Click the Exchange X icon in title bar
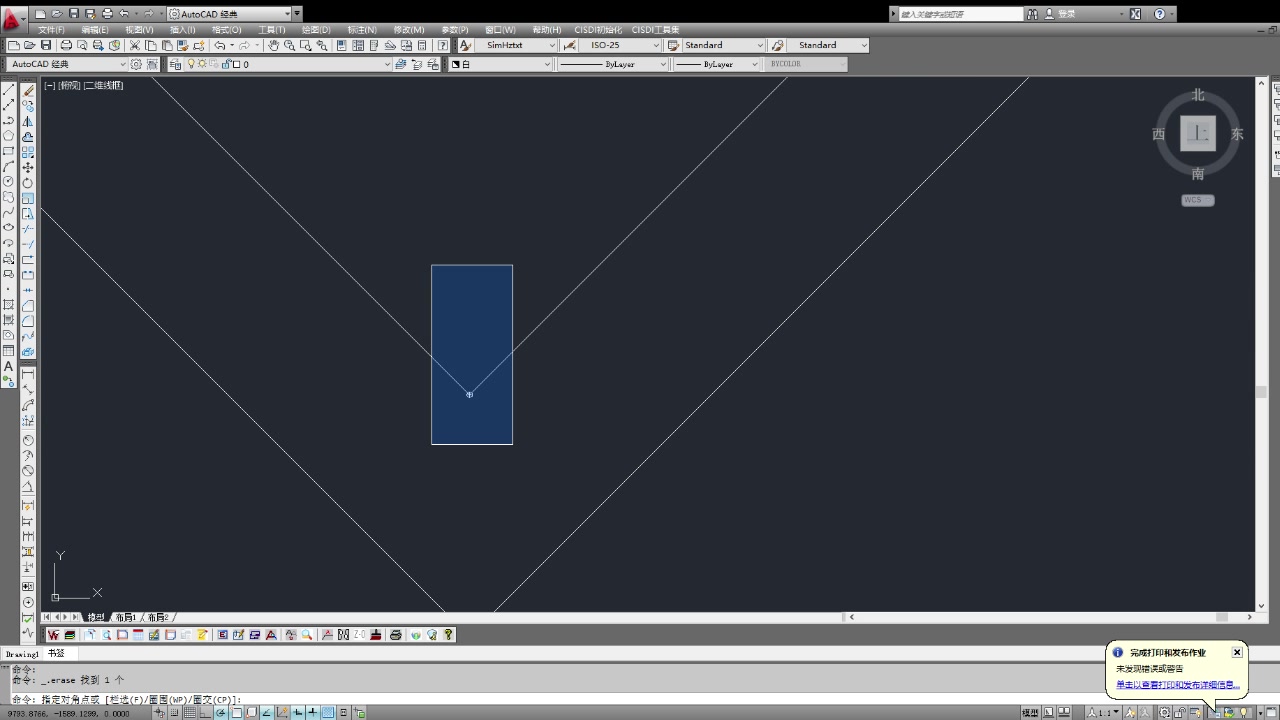Viewport: 1280px width, 720px height. click(x=1135, y=14)
